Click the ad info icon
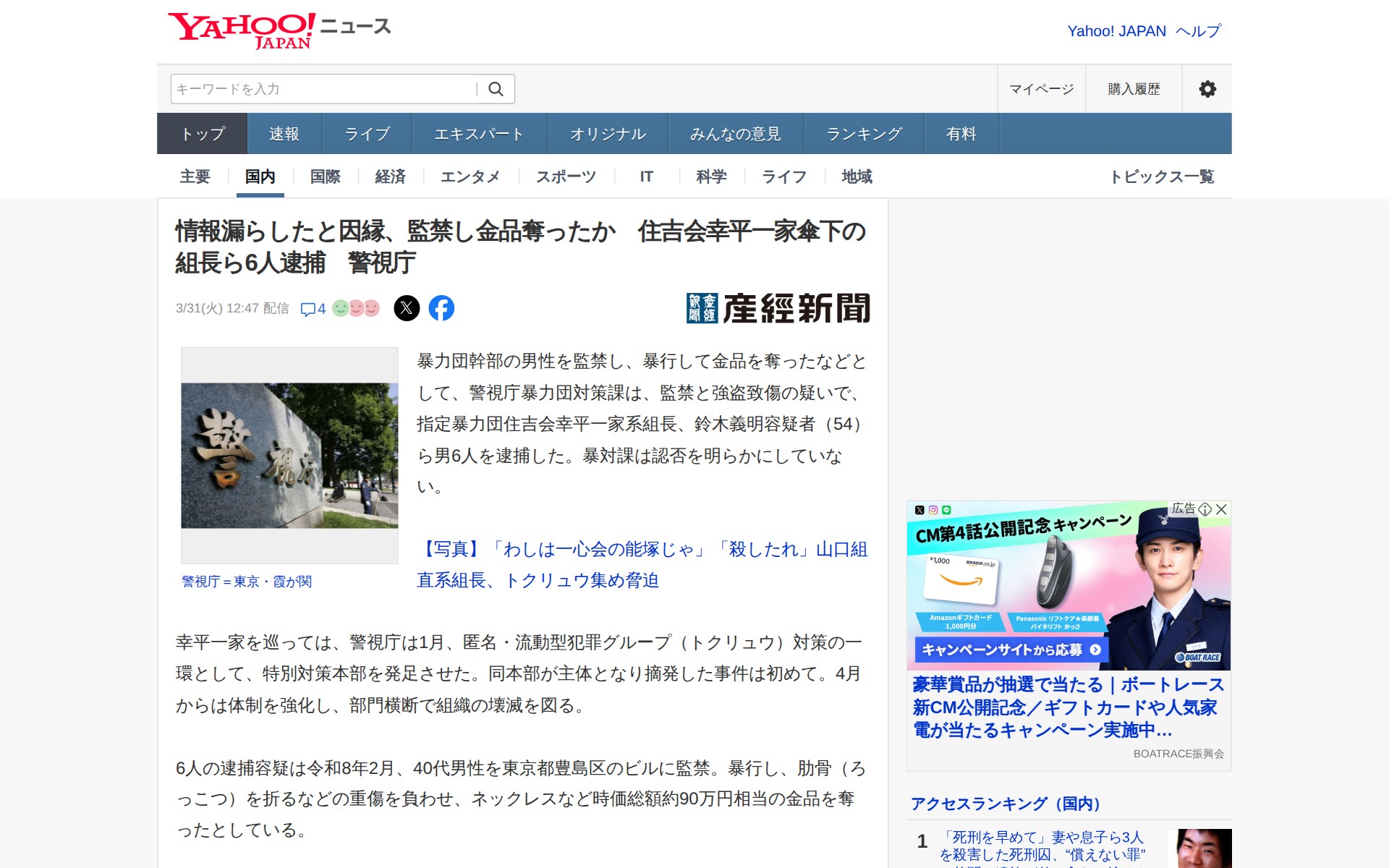 (1205, 509)
